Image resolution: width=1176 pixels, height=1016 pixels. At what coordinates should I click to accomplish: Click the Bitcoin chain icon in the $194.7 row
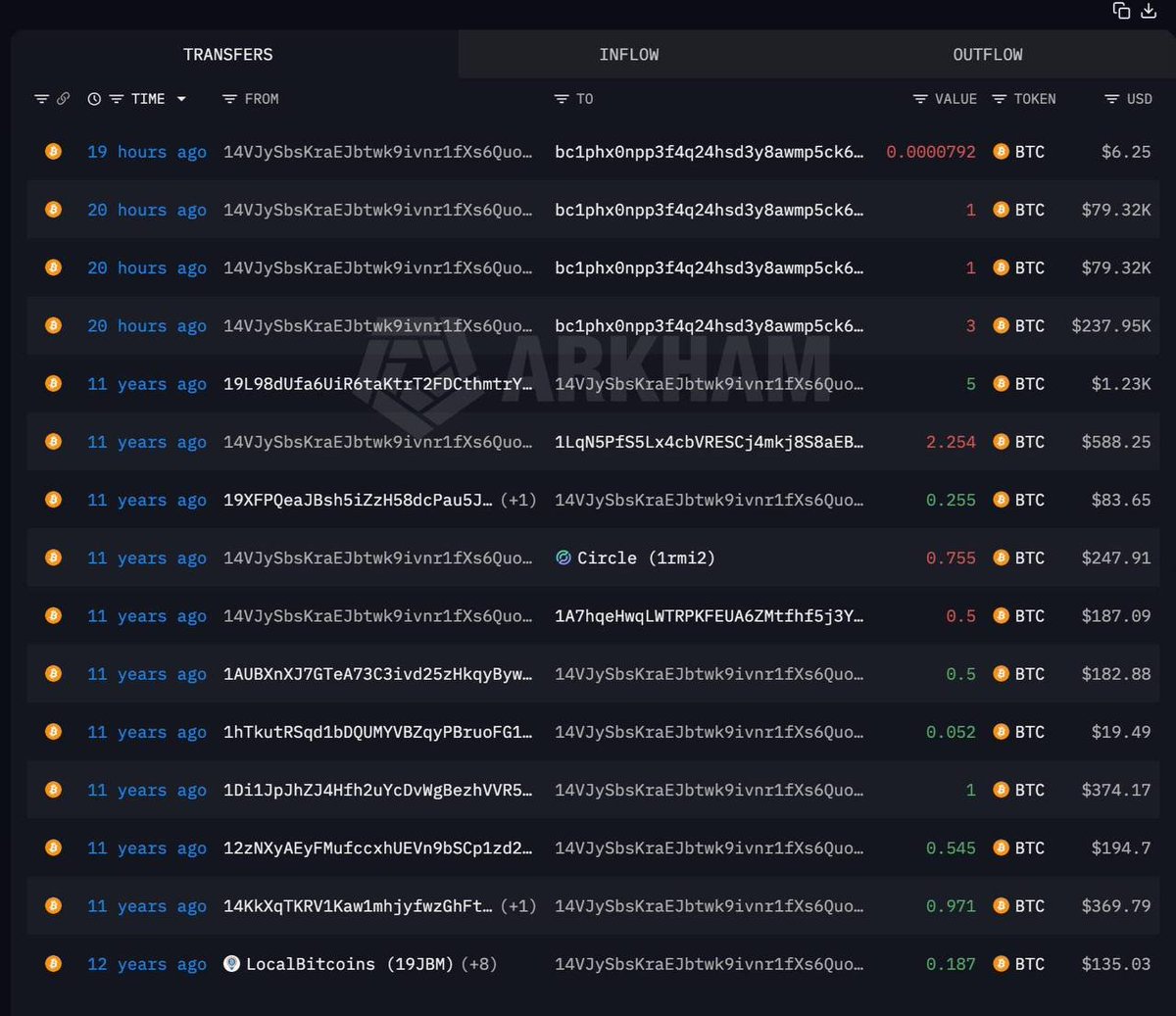click(53, 848)
